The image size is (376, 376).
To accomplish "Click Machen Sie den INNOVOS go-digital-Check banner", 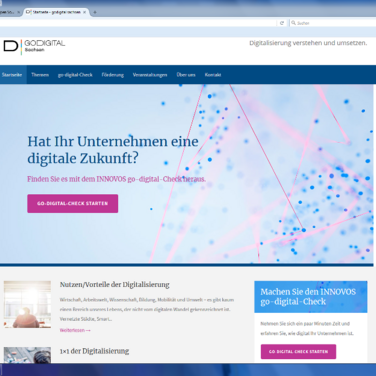I will tap(311, 297).
